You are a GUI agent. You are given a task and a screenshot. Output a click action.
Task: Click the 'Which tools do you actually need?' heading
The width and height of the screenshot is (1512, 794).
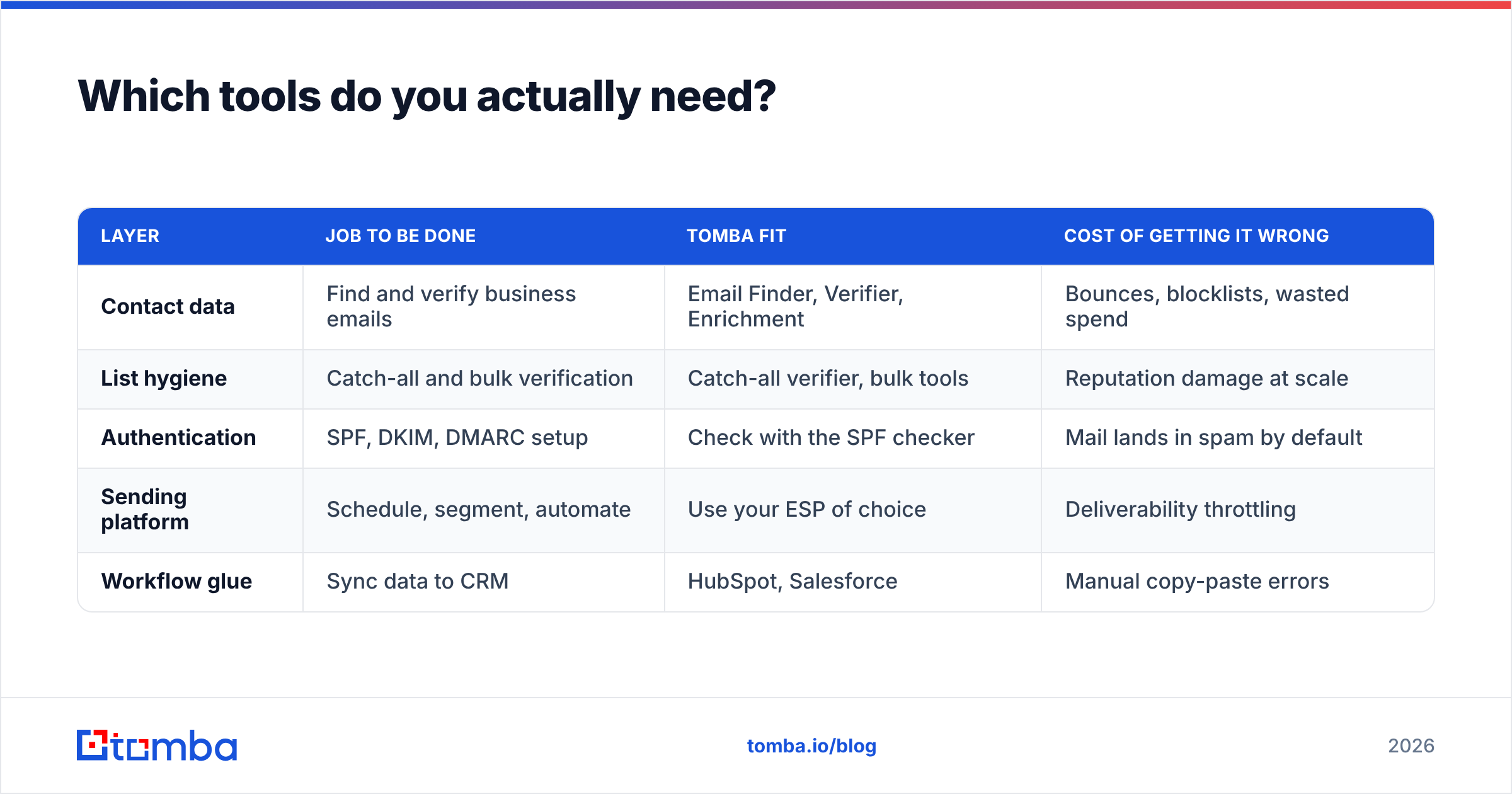(x=427, y=96)
